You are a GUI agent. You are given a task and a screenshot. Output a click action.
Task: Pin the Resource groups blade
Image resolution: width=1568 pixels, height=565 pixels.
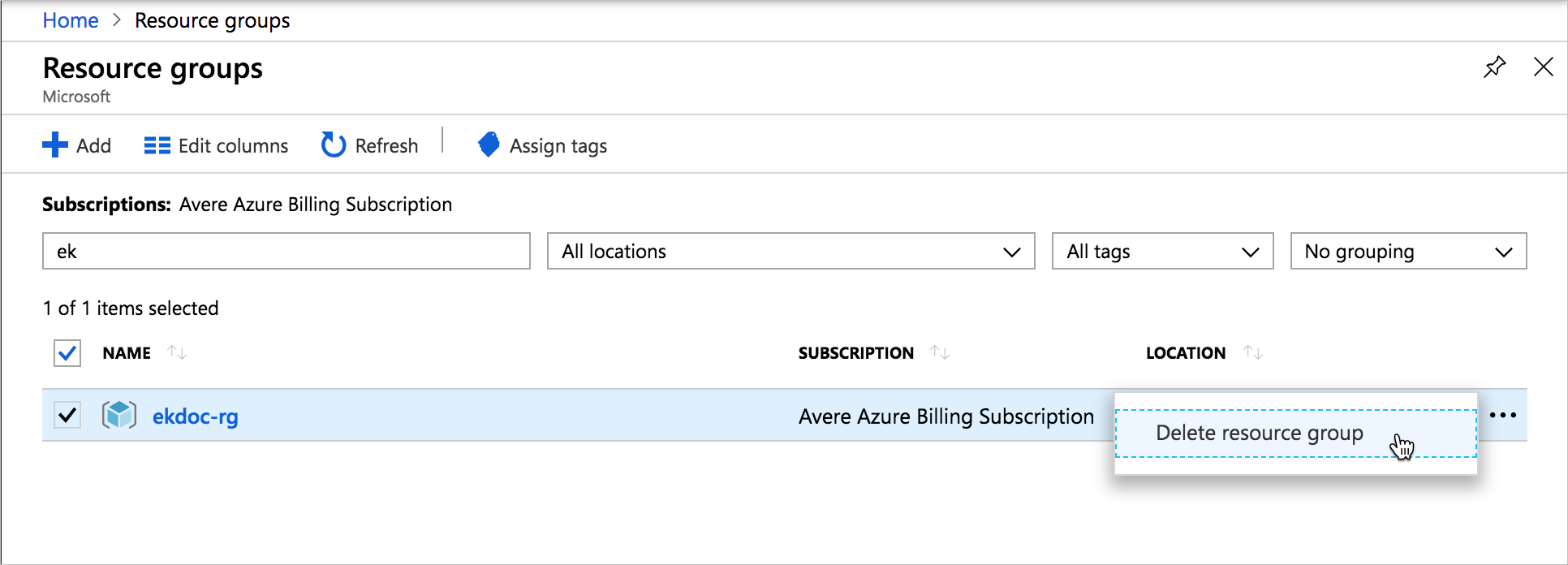click(x=1494, y=67)
